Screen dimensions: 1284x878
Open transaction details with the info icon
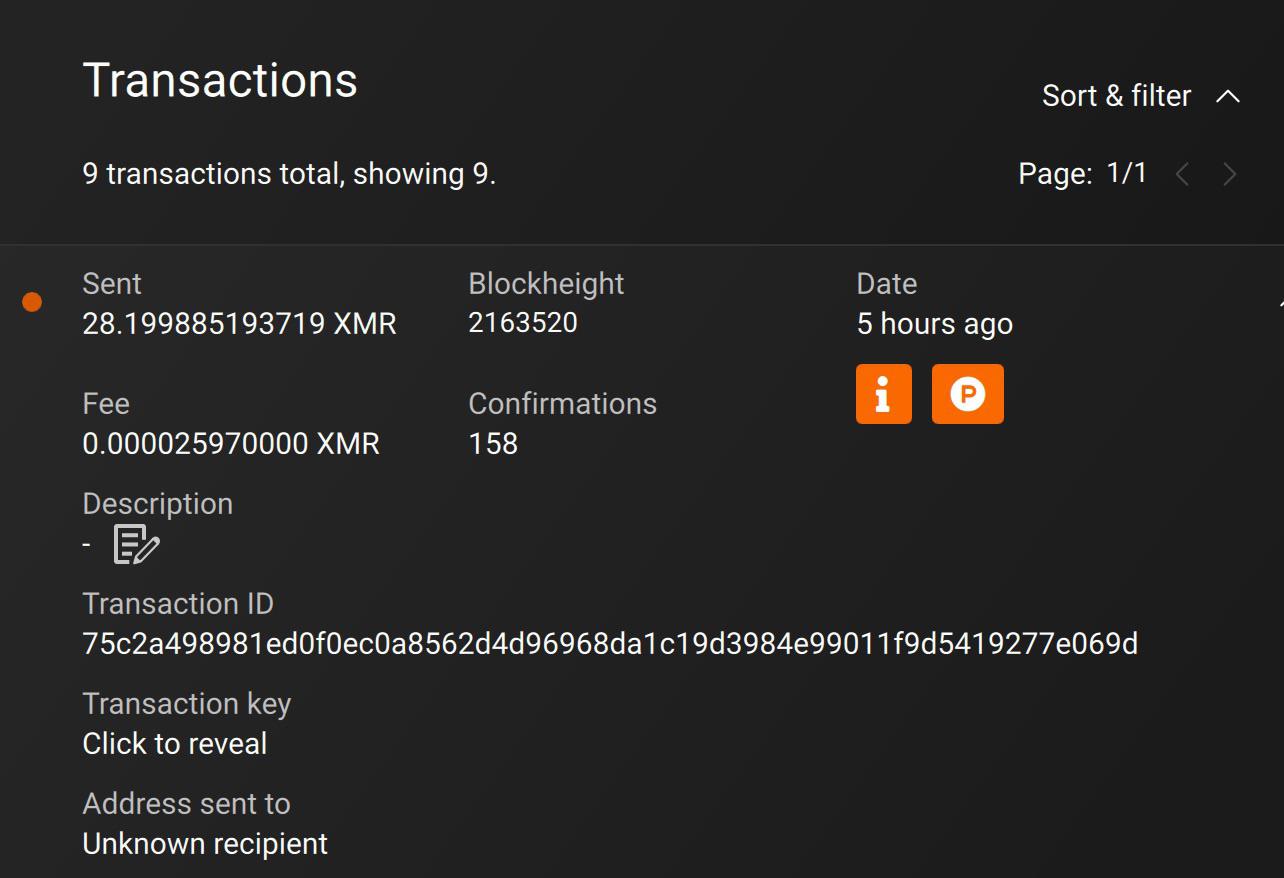884,394
